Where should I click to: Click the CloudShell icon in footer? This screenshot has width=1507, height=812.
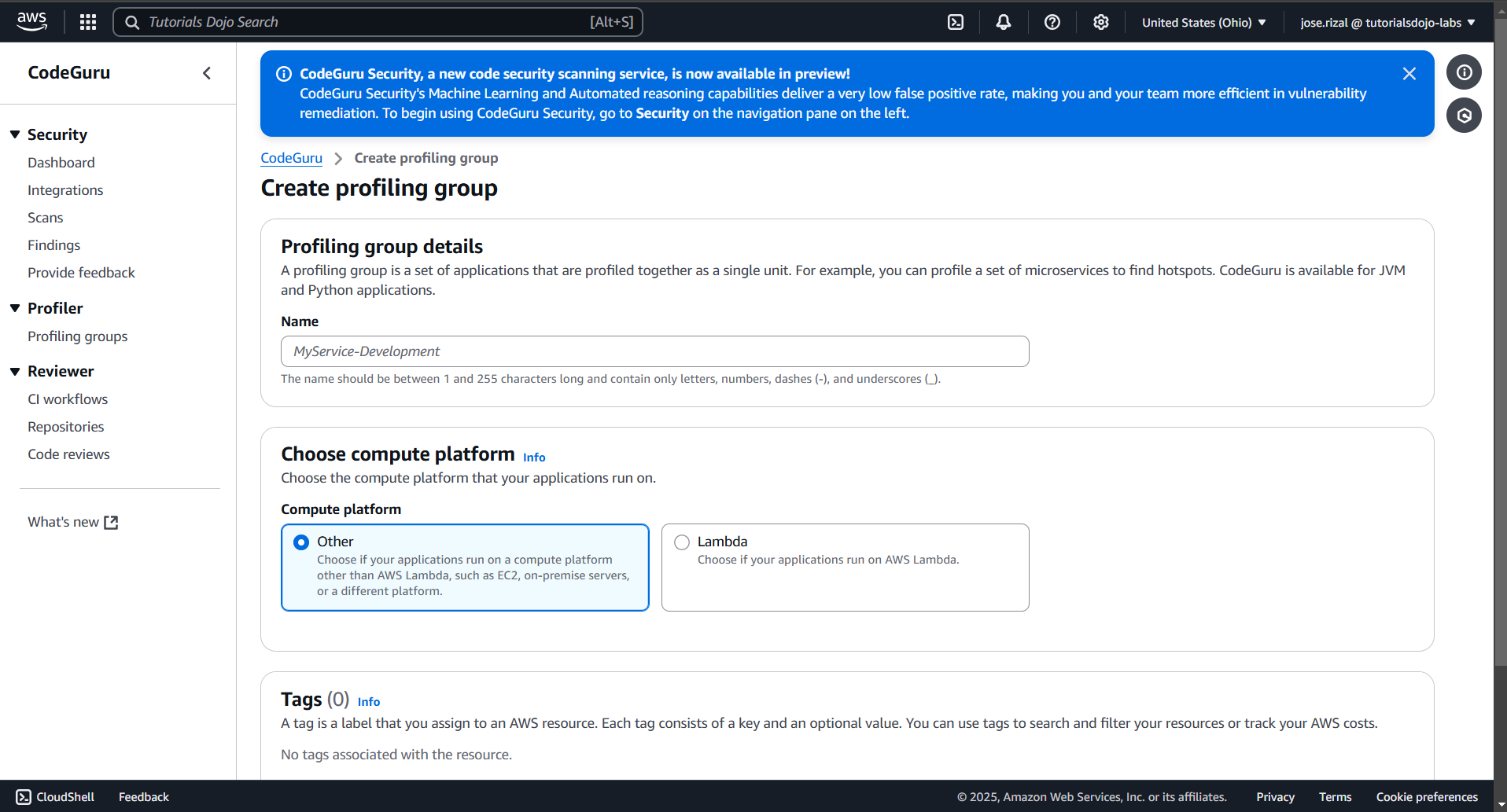click(x=24, y=797)
